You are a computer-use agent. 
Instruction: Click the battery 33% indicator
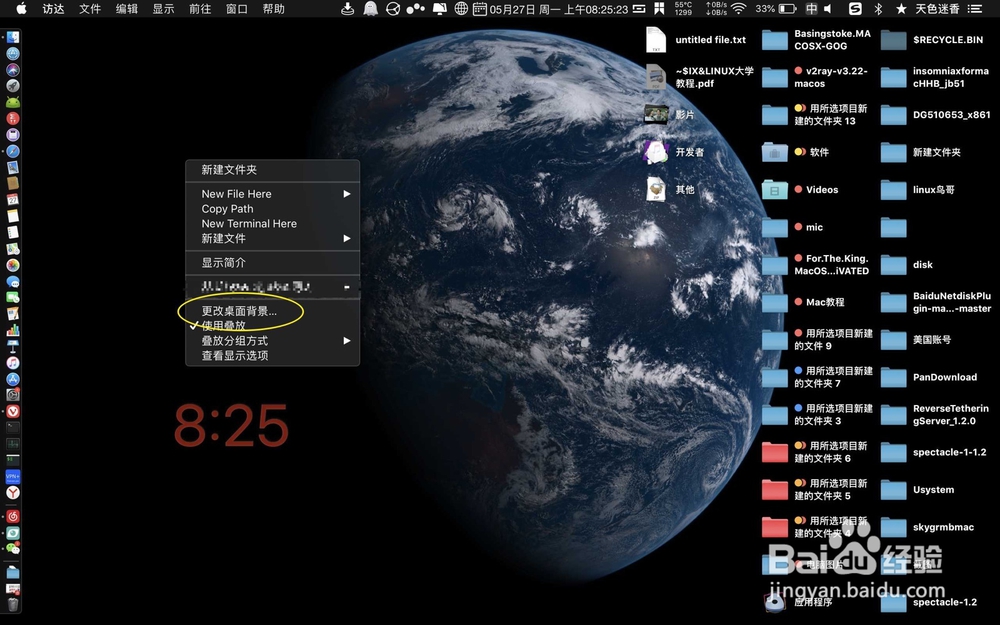(x=776, y=9)
